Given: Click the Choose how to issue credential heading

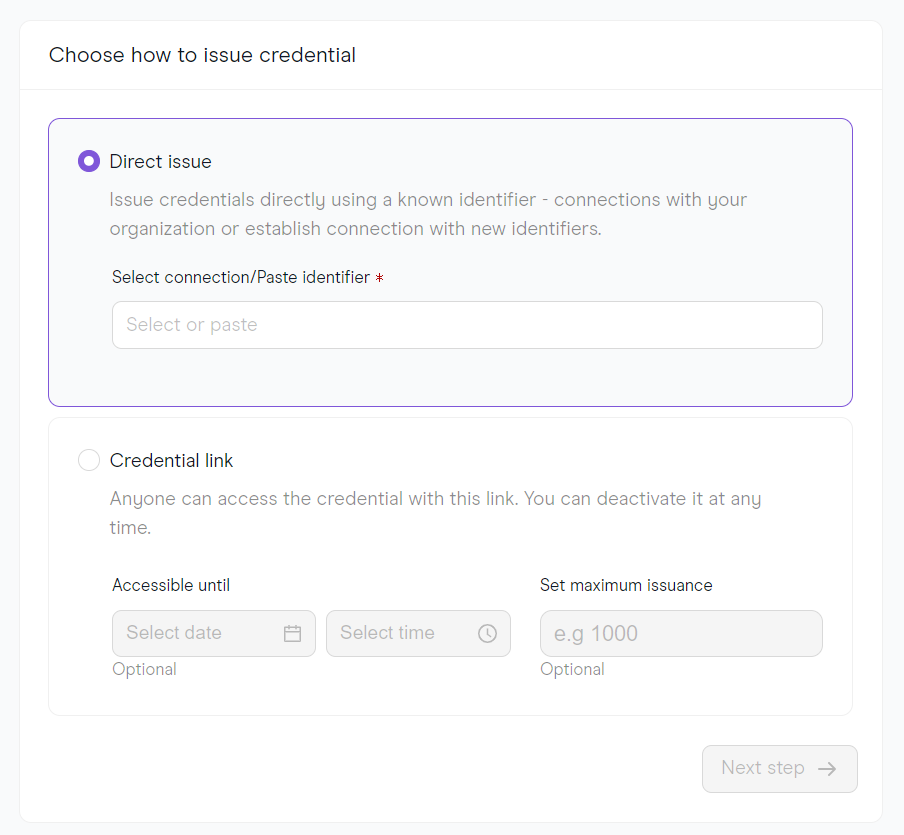Looking at the screenshot, I should click(x=202, y=55).
